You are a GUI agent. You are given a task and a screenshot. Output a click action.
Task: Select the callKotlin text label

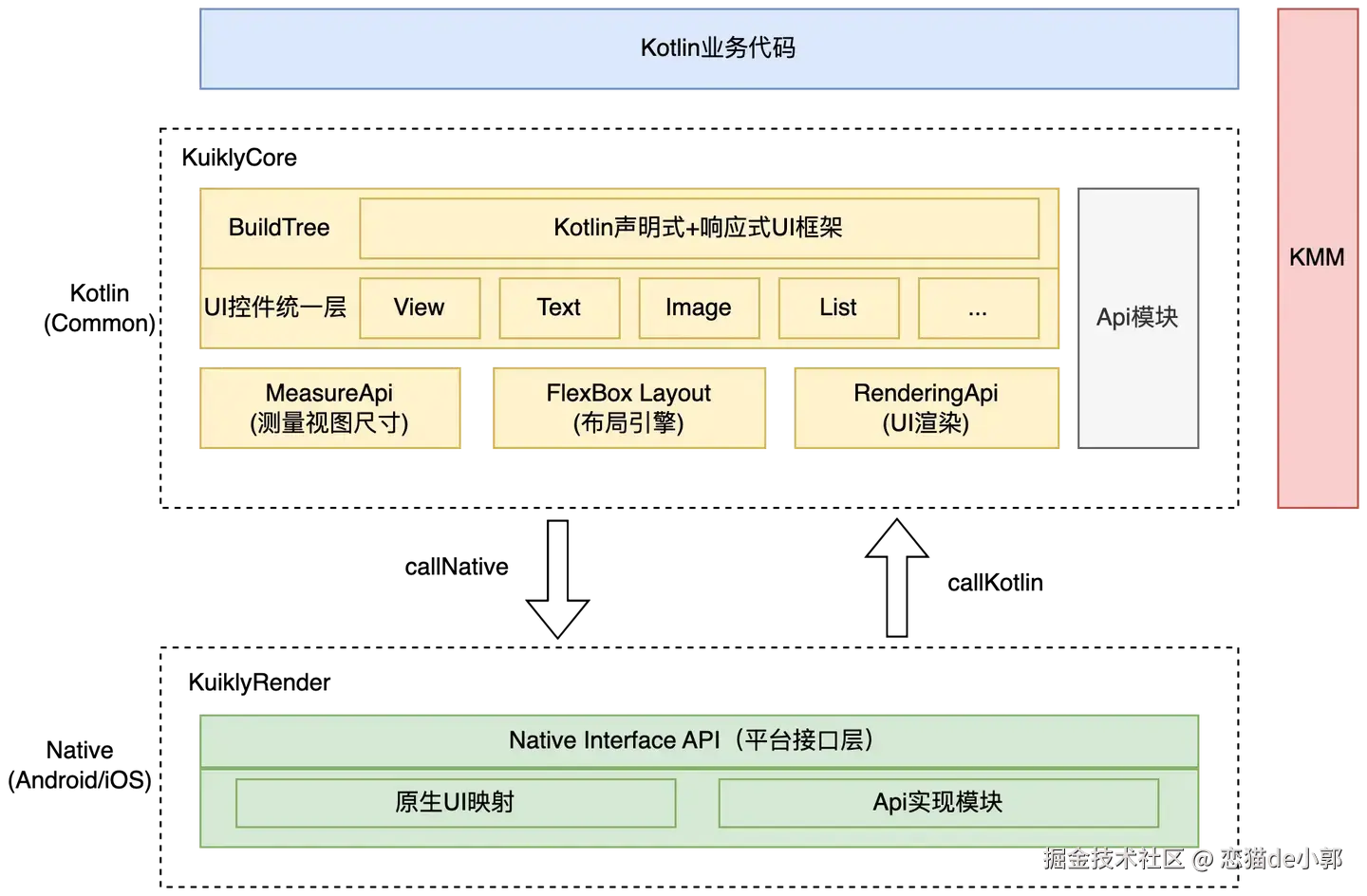[x=995, y=583]
